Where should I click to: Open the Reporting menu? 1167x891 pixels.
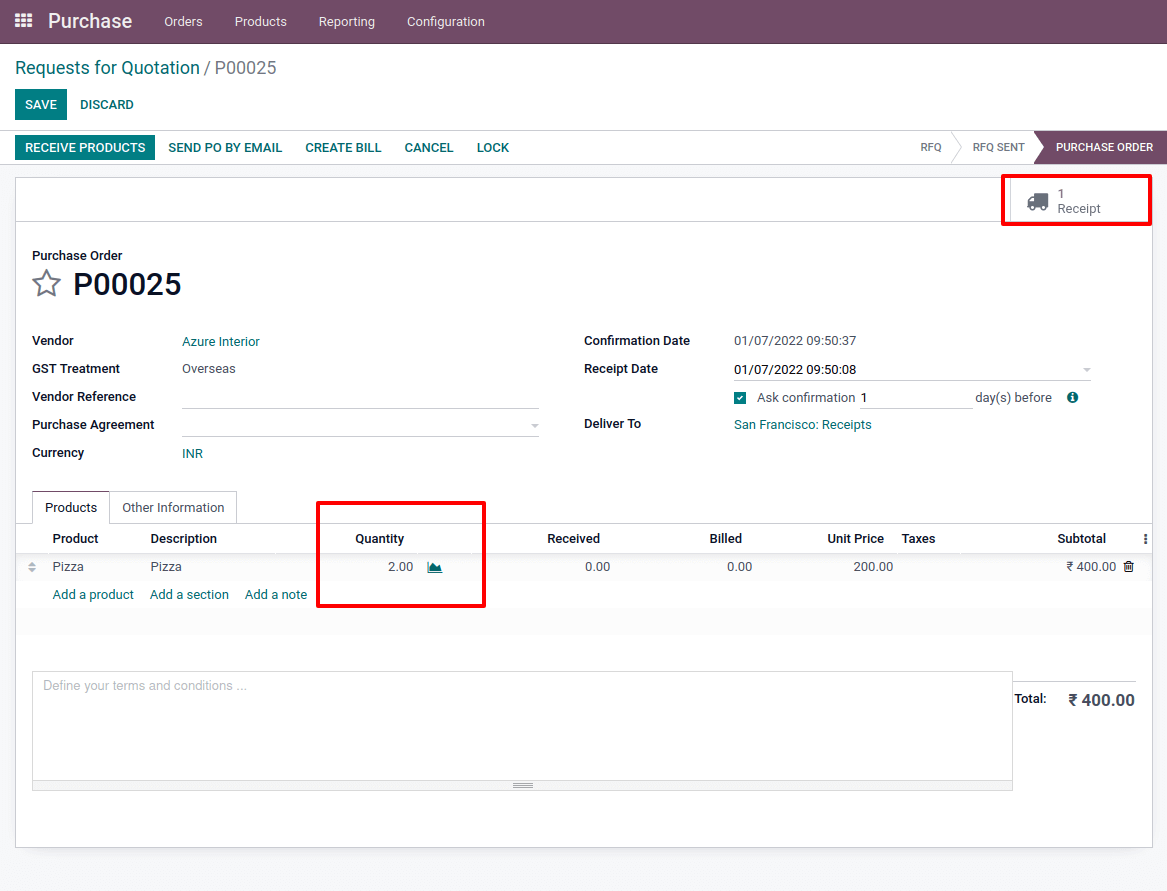click(x=347, y=22)
